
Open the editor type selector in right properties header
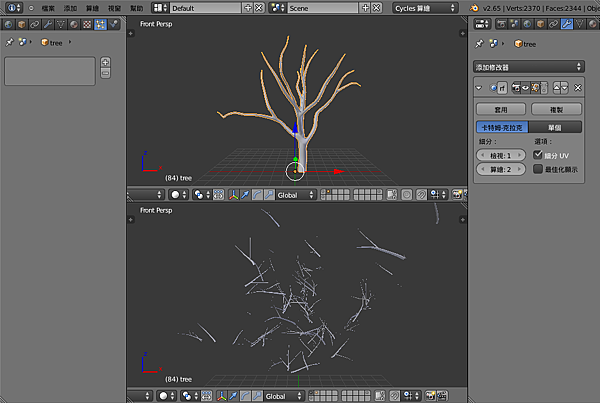point(482,24)
